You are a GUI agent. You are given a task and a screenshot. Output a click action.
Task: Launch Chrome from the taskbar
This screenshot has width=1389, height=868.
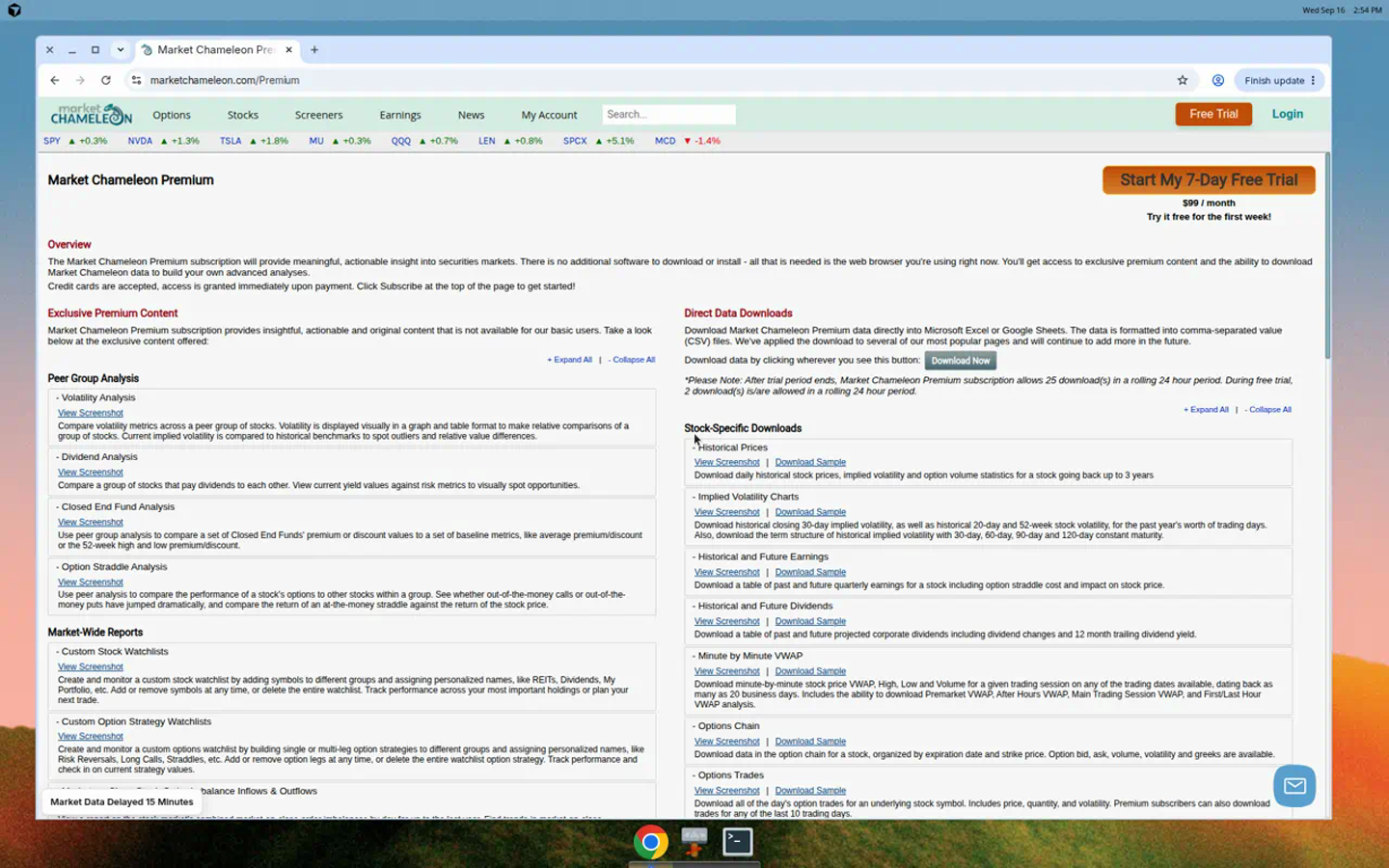[x=651, y=842]
